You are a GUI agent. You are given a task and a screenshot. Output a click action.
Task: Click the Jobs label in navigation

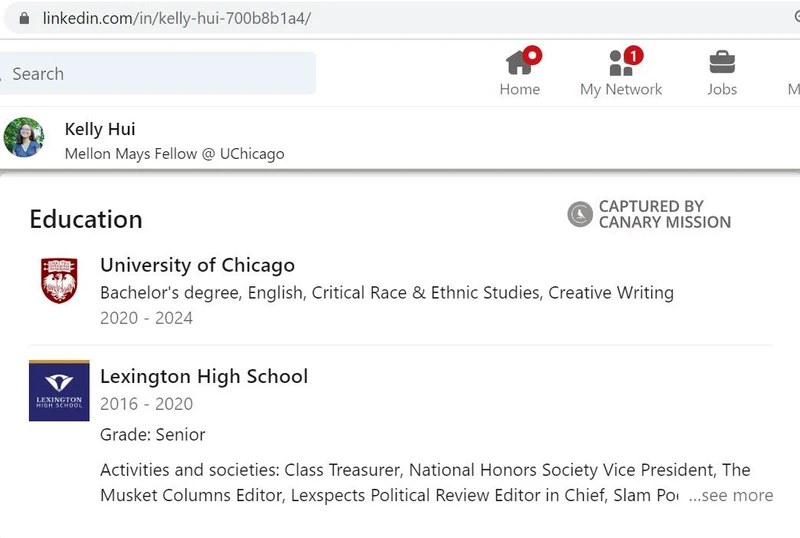coord(722,89)
